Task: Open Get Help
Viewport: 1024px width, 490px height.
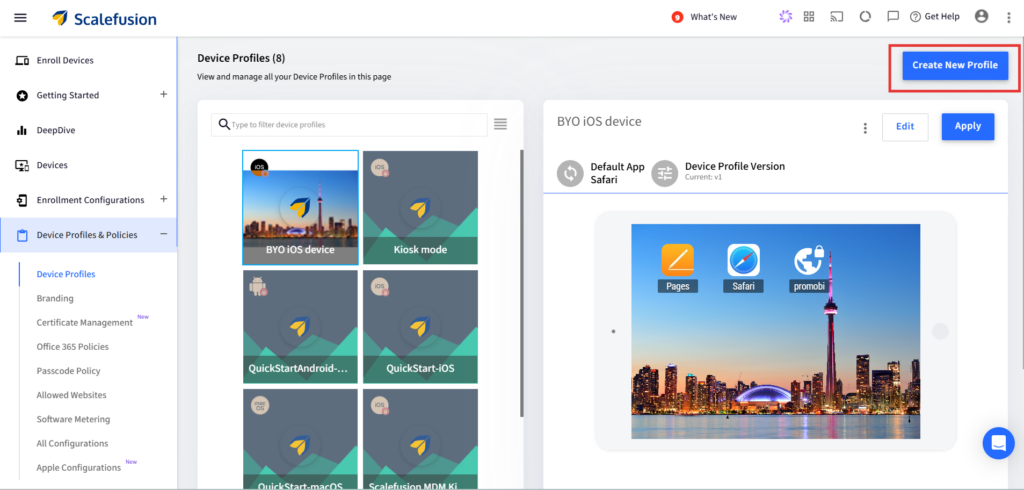Action: [x=935, y=17]
